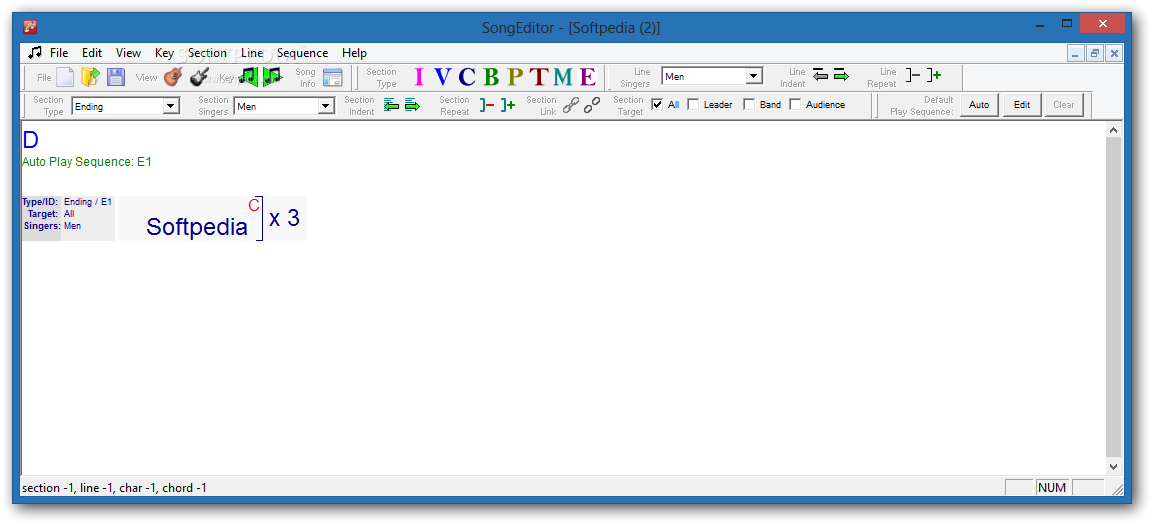Minimize the inner document window
The height and width of the screenshot is (524, 1152).
click(1076, 53)
